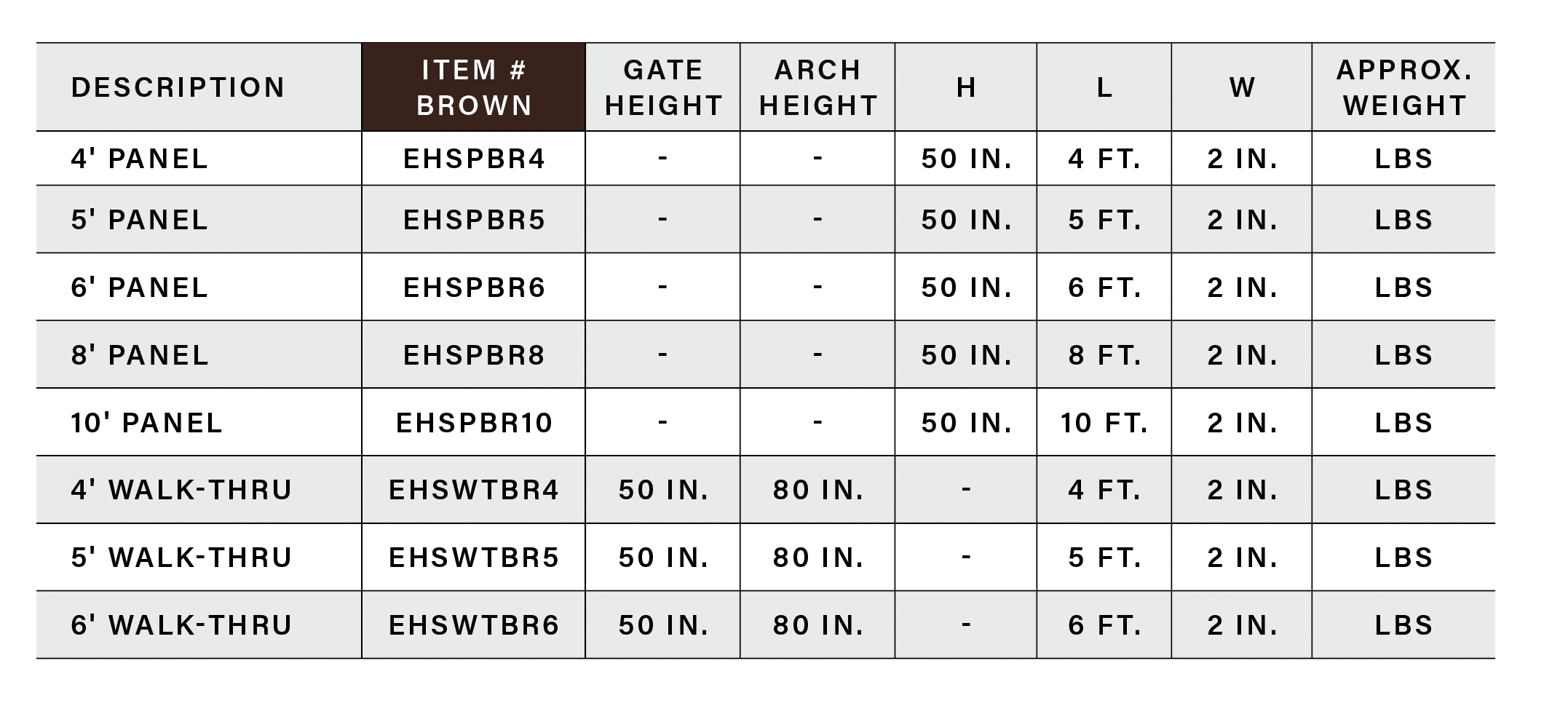Image resolution: width=1568 pixels, height=706 pixels.
Task: Select item number EHSWTBR4
Action: tap(474, 490)
